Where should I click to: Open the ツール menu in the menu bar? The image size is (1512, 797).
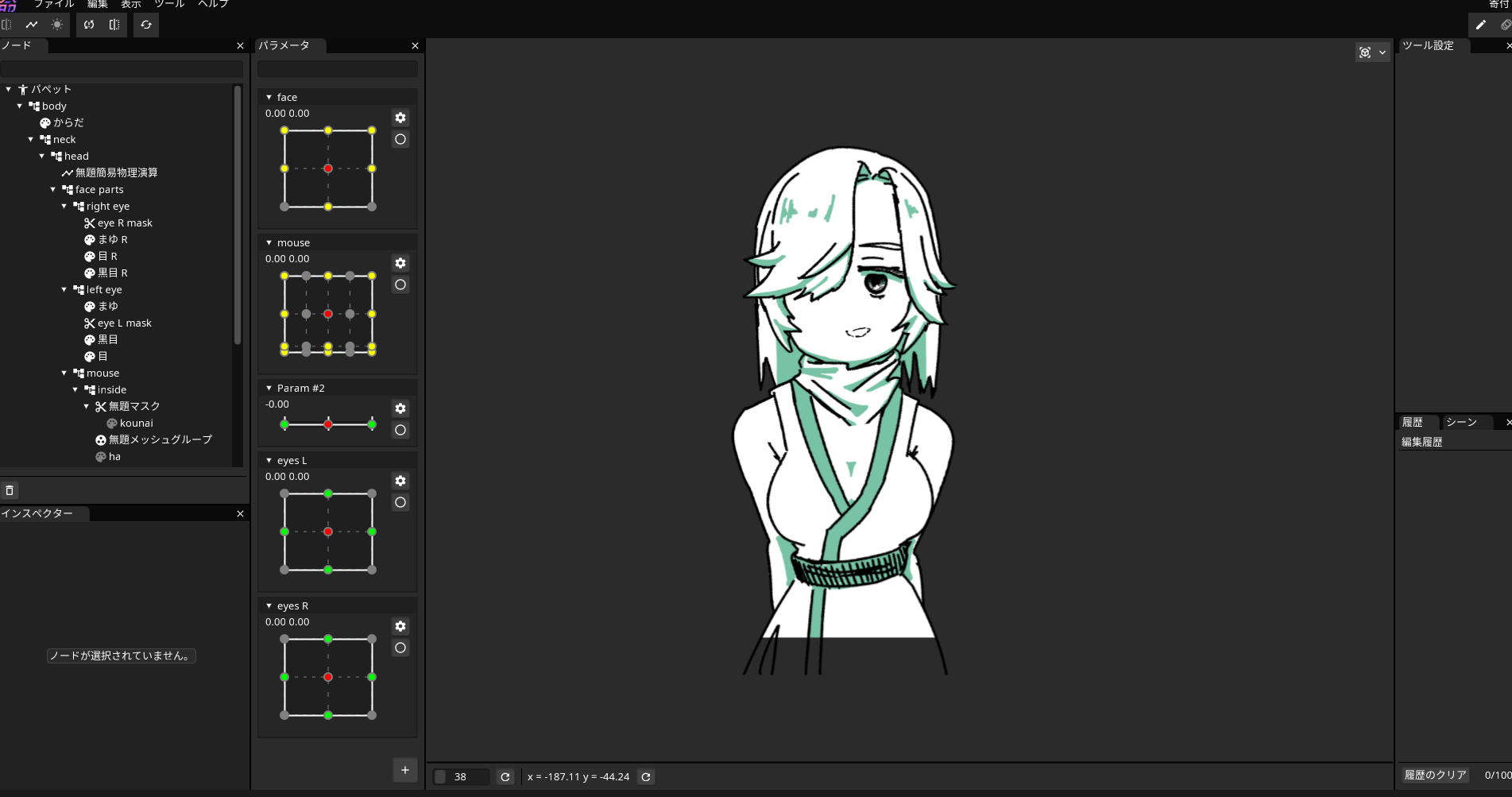tap(168, 4)
